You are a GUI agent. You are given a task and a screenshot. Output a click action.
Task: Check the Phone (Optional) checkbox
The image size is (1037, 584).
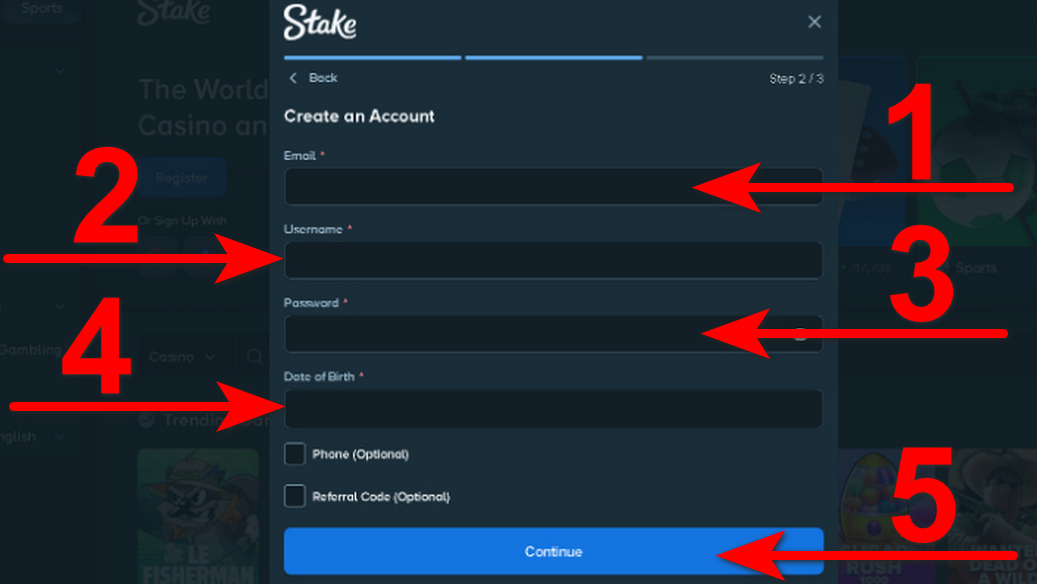(x=294, y=453)
